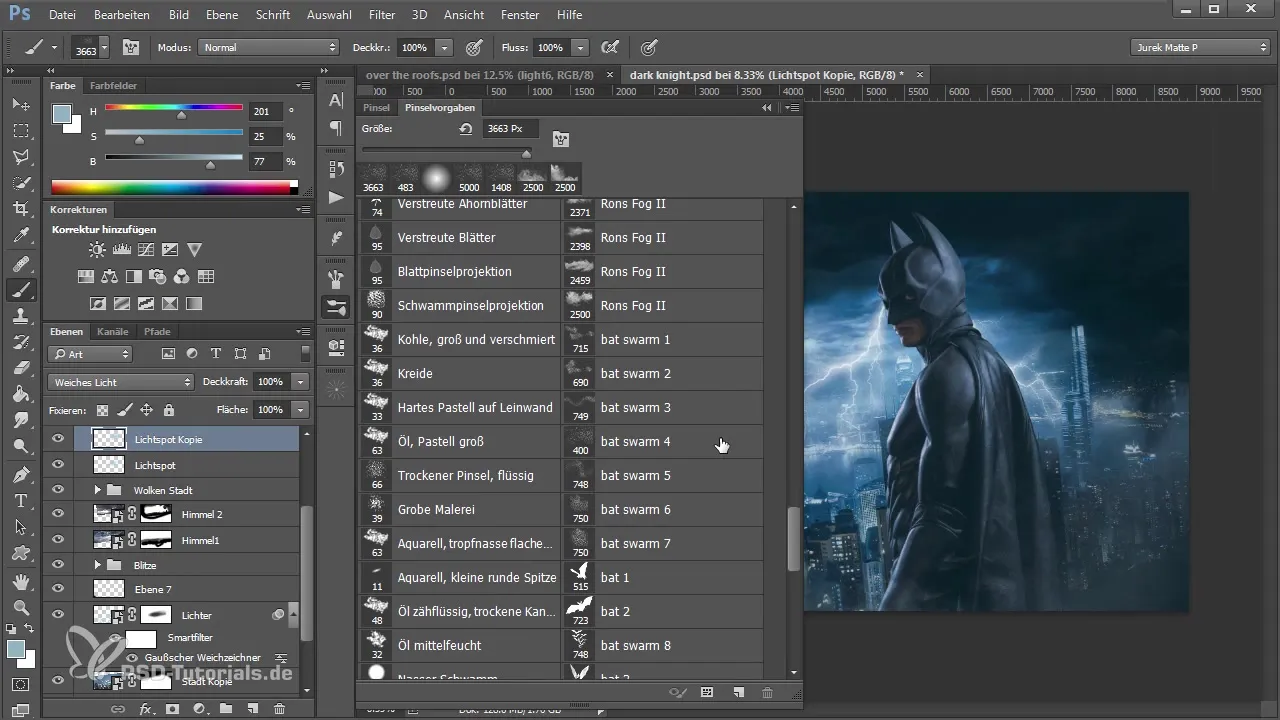The width and height of the screenshot is (1280, 720).
Task: Select the Zoom tool
Action: [x=21, y=607]
